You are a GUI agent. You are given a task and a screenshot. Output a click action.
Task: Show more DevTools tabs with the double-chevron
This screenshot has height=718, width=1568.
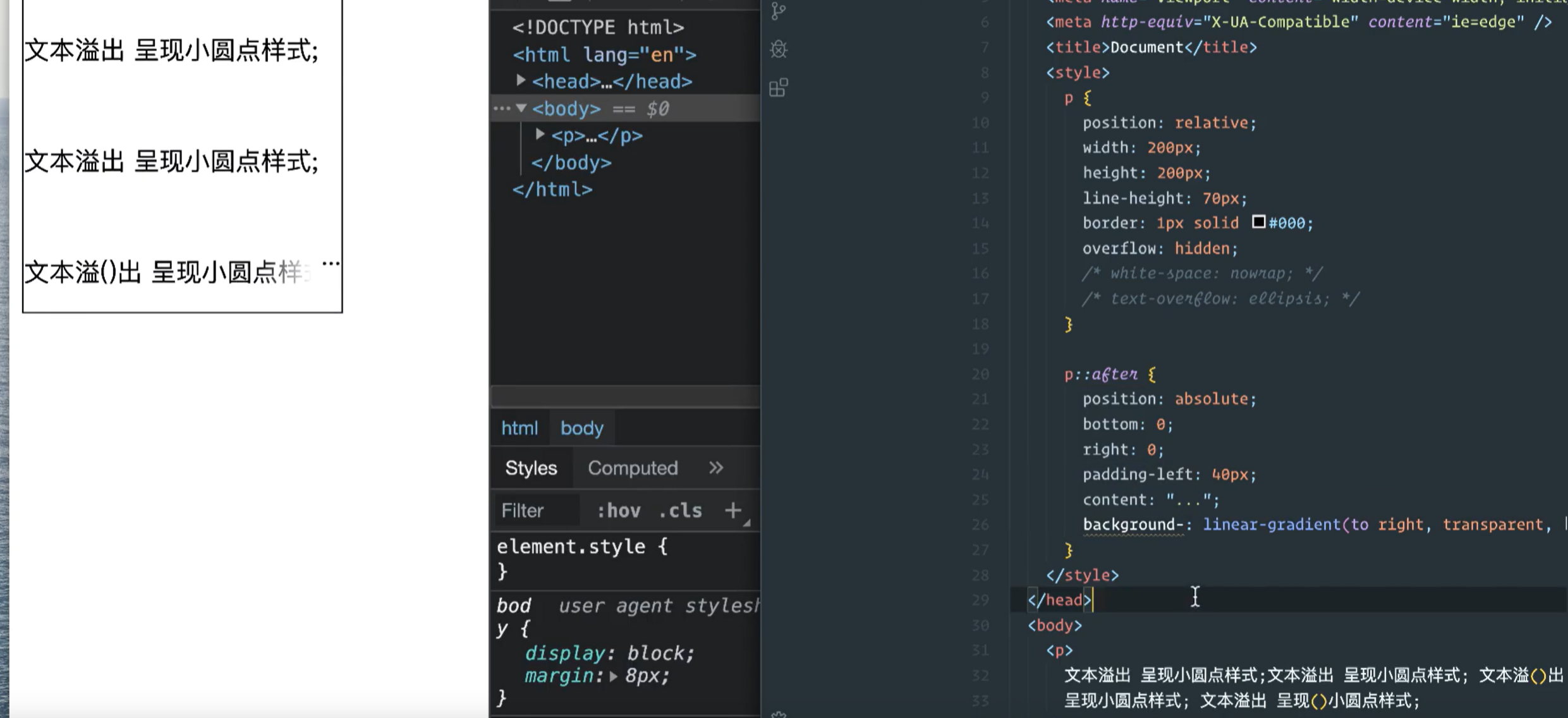point(715,468)
